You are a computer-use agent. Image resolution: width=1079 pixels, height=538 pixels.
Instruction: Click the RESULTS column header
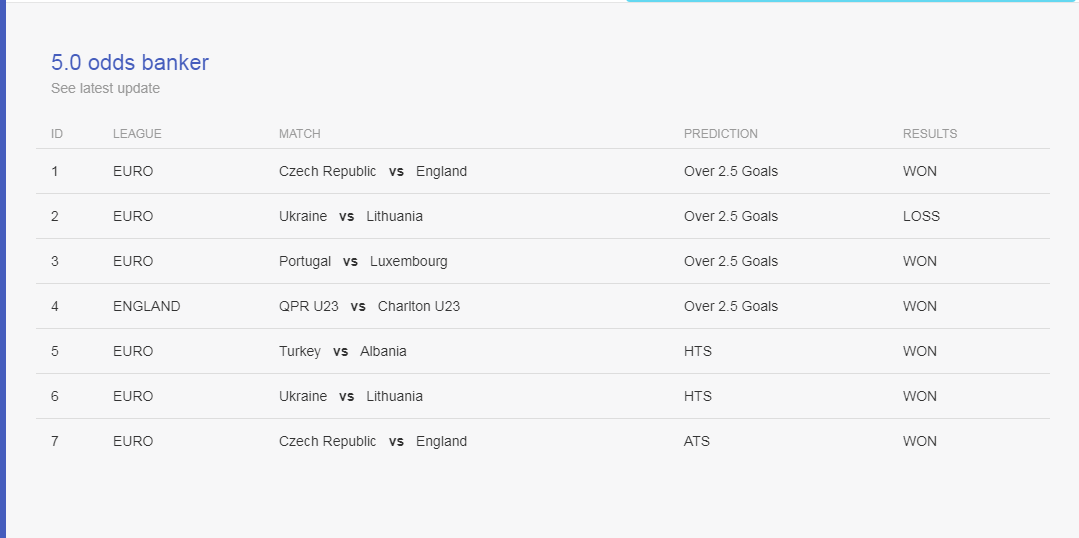point(930,133)
